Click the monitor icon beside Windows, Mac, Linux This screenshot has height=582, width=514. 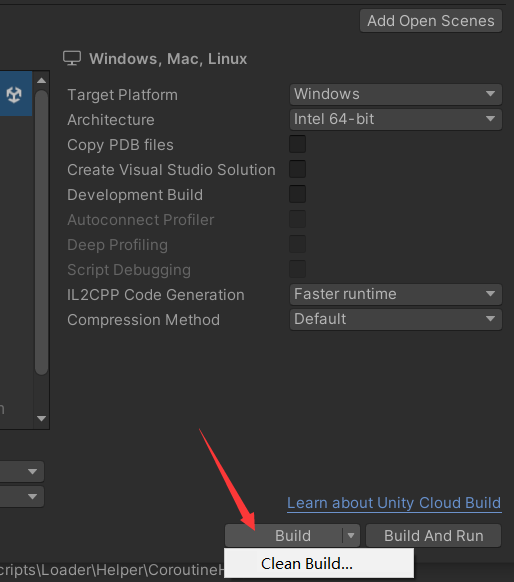(72, 58)
